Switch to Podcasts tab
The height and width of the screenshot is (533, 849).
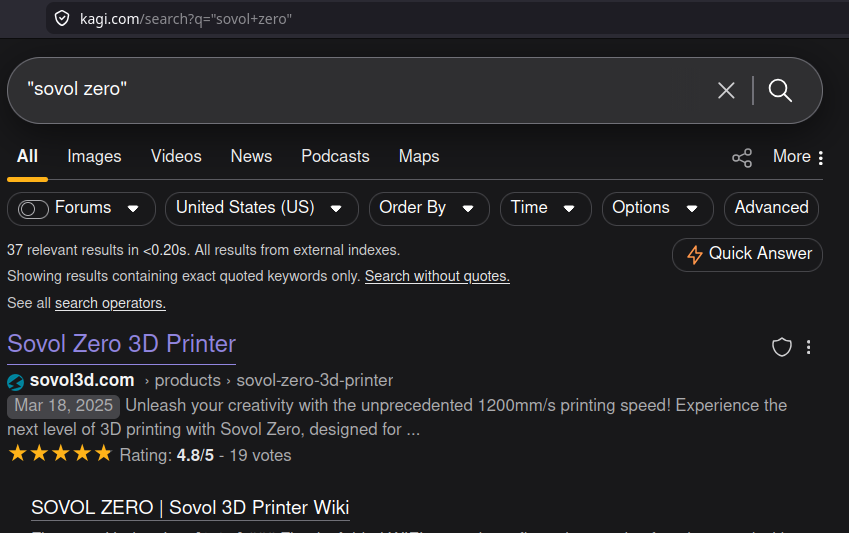point(335,157)
